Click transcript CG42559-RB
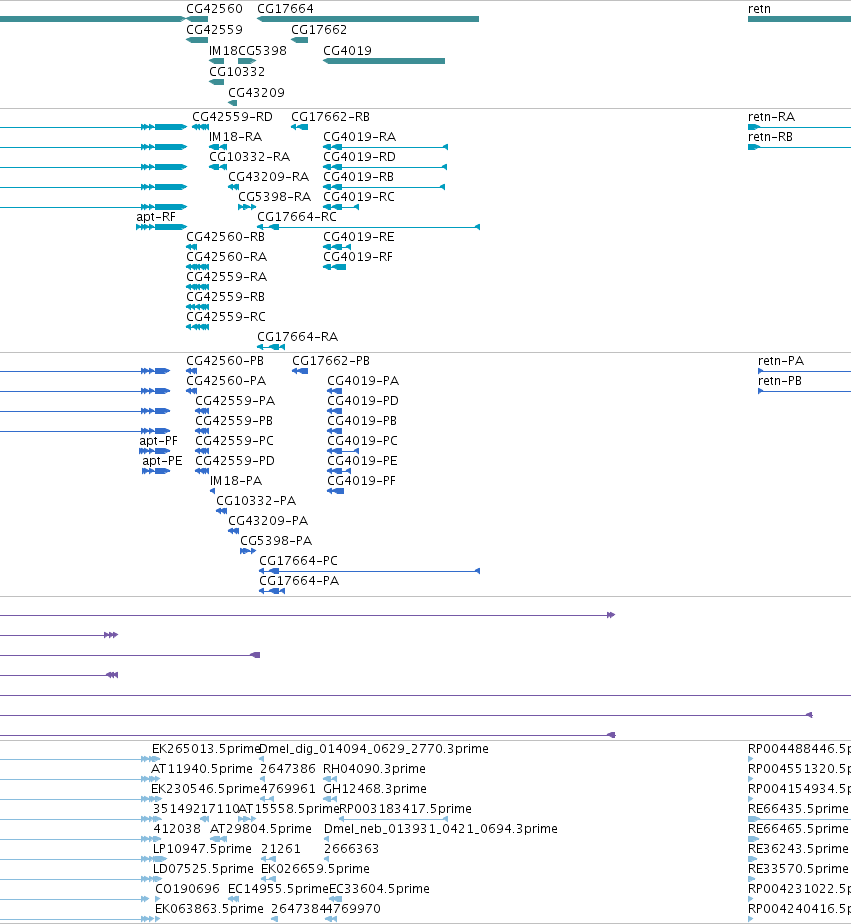Screen dimensions: 851x924 [225, 297]
